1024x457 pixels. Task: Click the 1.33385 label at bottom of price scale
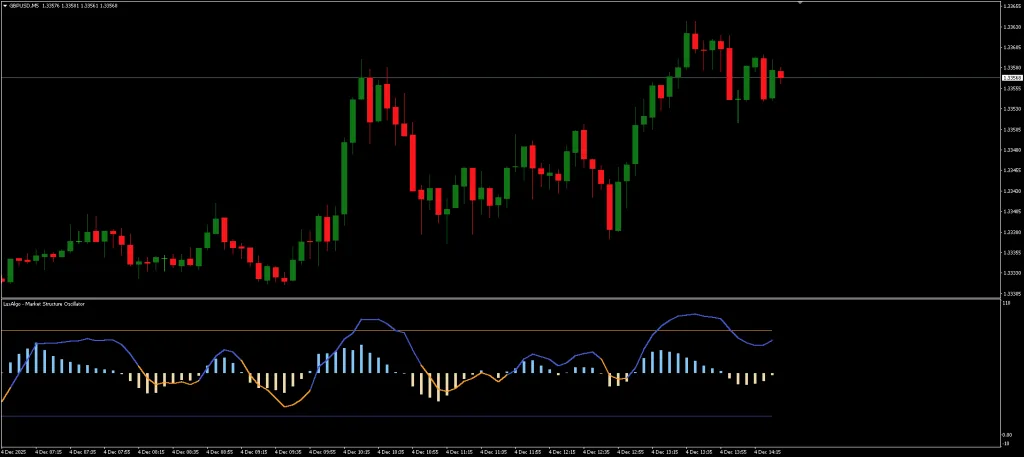click(1010, 292)
